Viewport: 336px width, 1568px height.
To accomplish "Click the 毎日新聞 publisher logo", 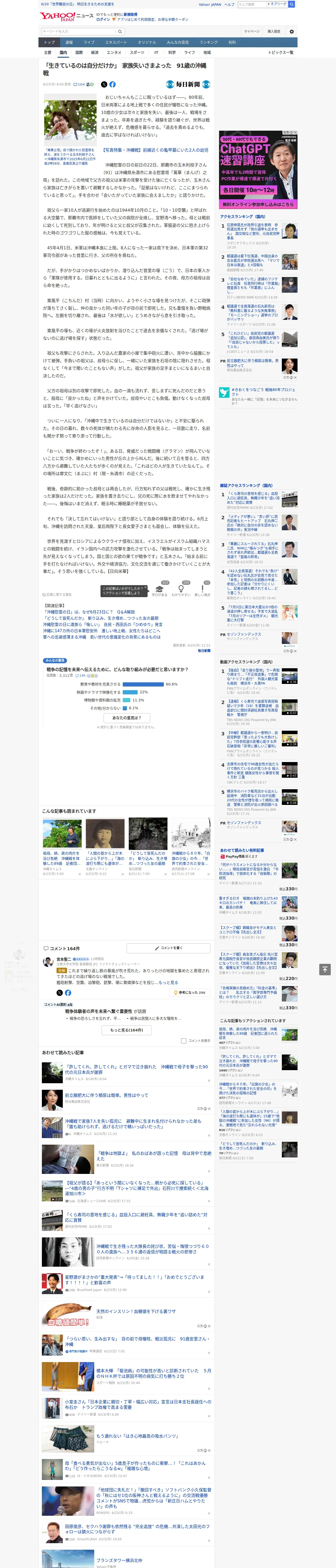I will [x=188, y=85].
